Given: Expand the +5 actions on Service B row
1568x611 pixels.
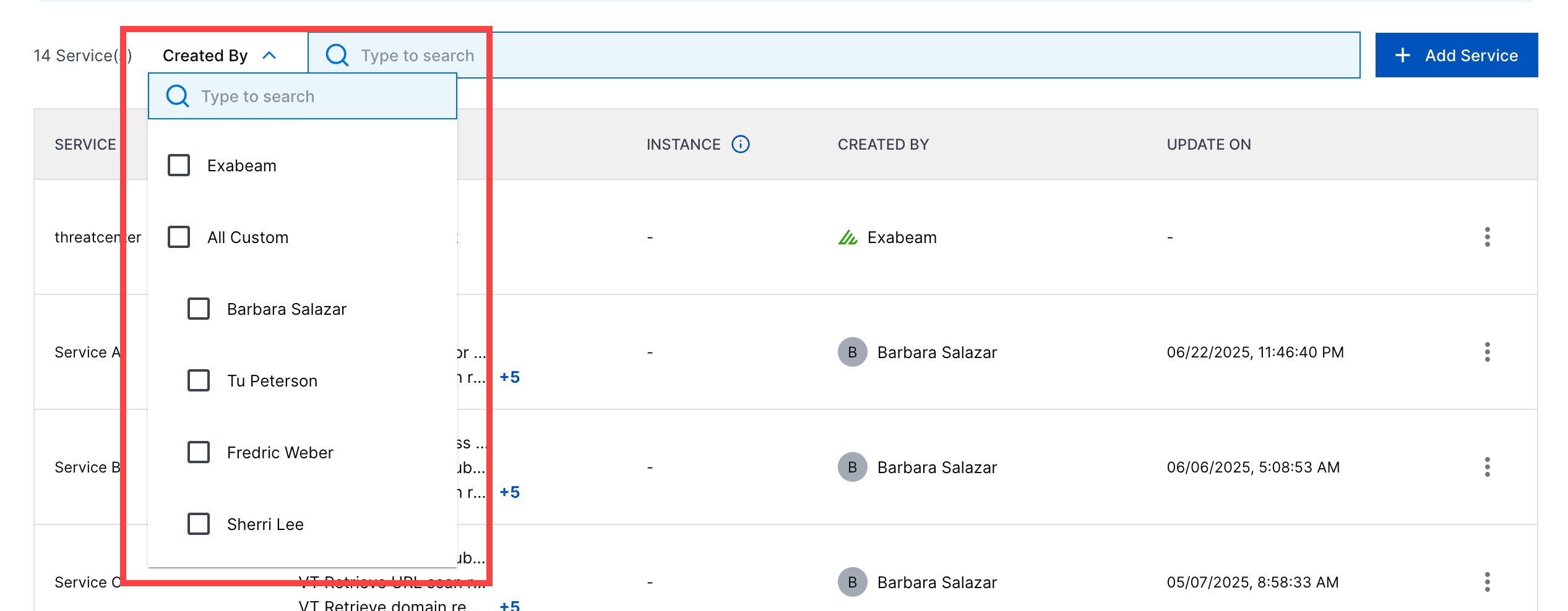Looking at the screenshot, I should tap(510, 492).
